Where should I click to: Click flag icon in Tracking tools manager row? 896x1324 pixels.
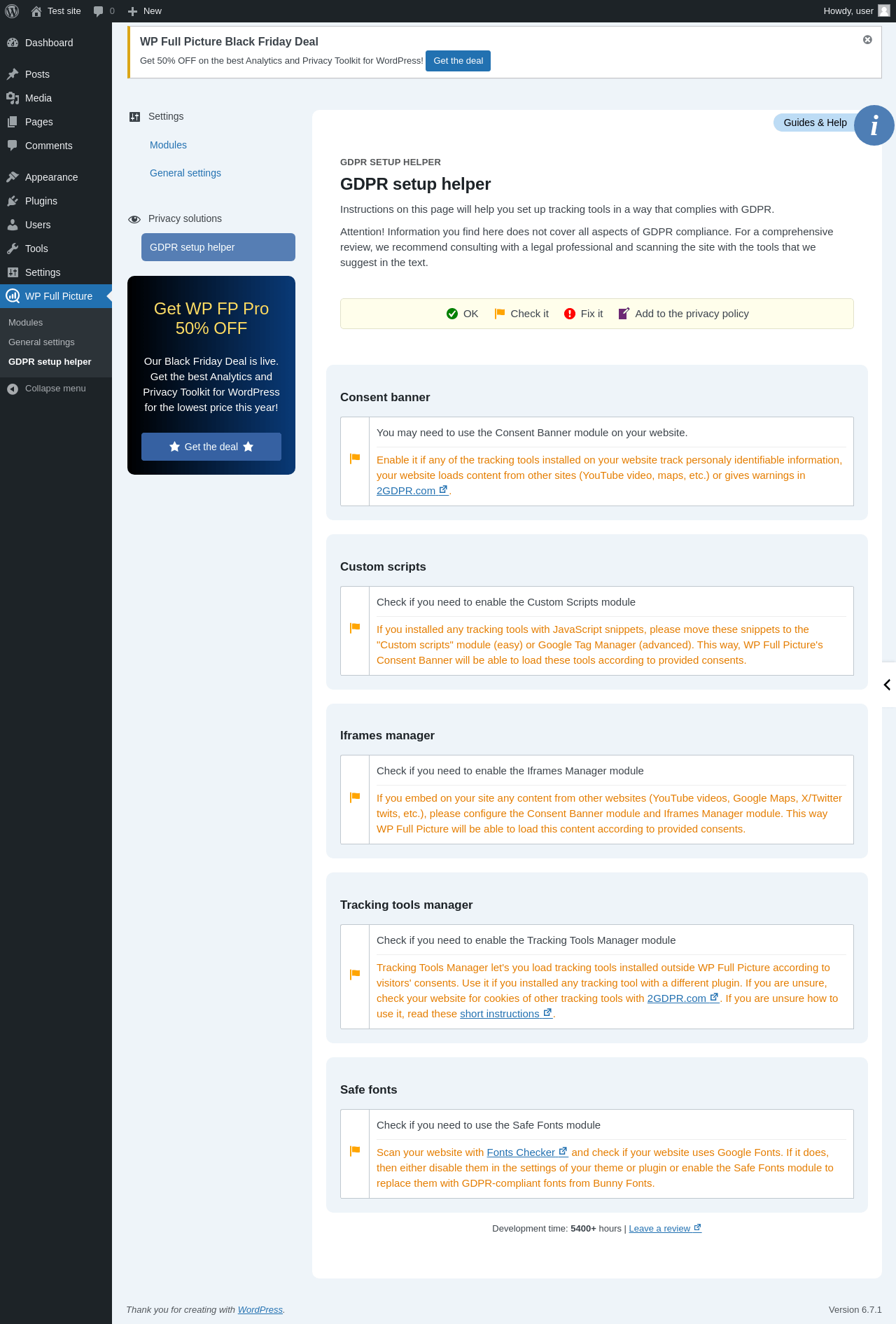[x=355, y=974]
